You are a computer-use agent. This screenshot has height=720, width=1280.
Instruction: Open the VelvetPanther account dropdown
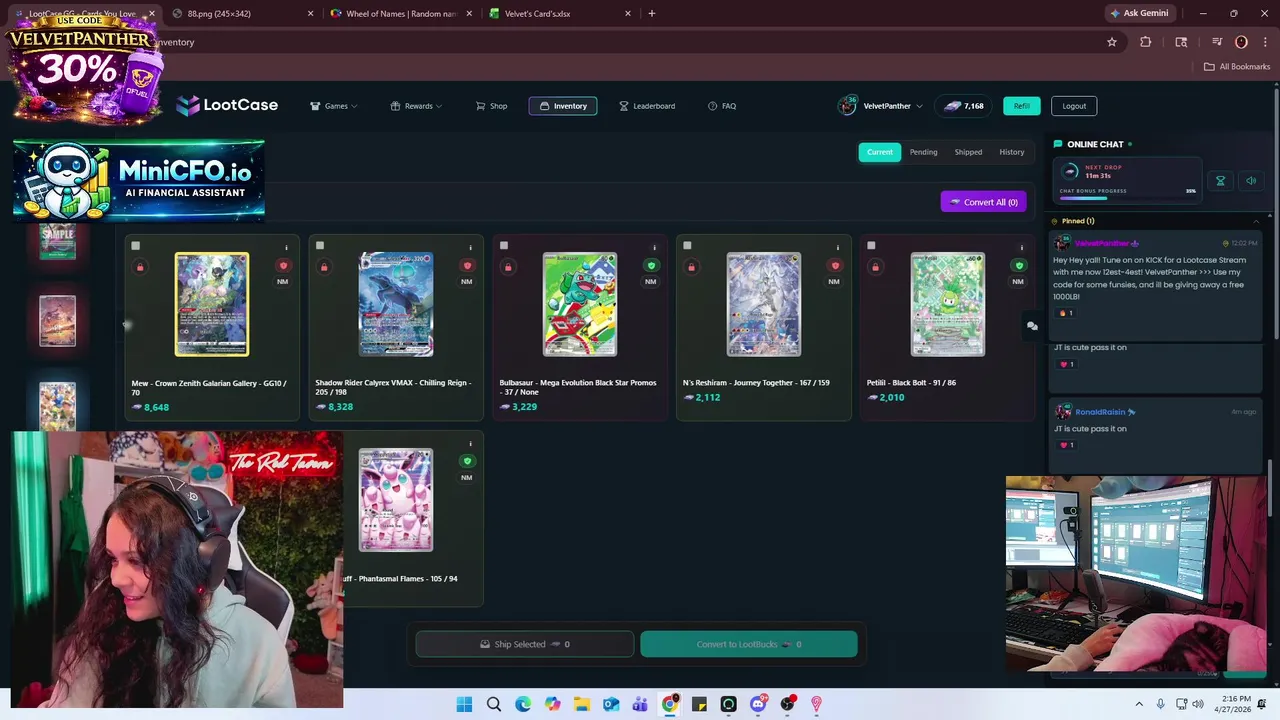coord(880,106)
